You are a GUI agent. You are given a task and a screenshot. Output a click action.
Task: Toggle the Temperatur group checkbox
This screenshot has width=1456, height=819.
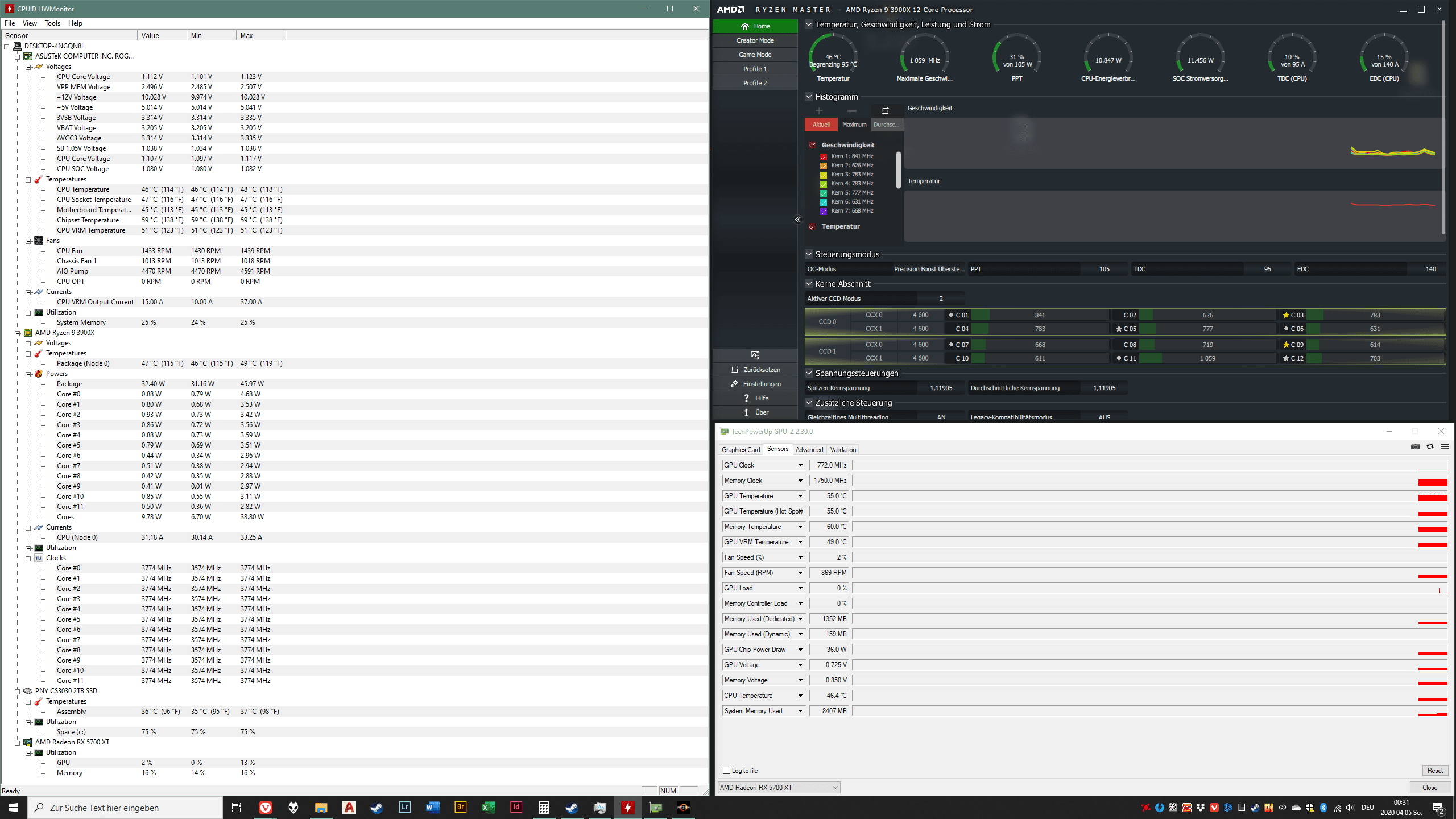click(x=812, y=226)
